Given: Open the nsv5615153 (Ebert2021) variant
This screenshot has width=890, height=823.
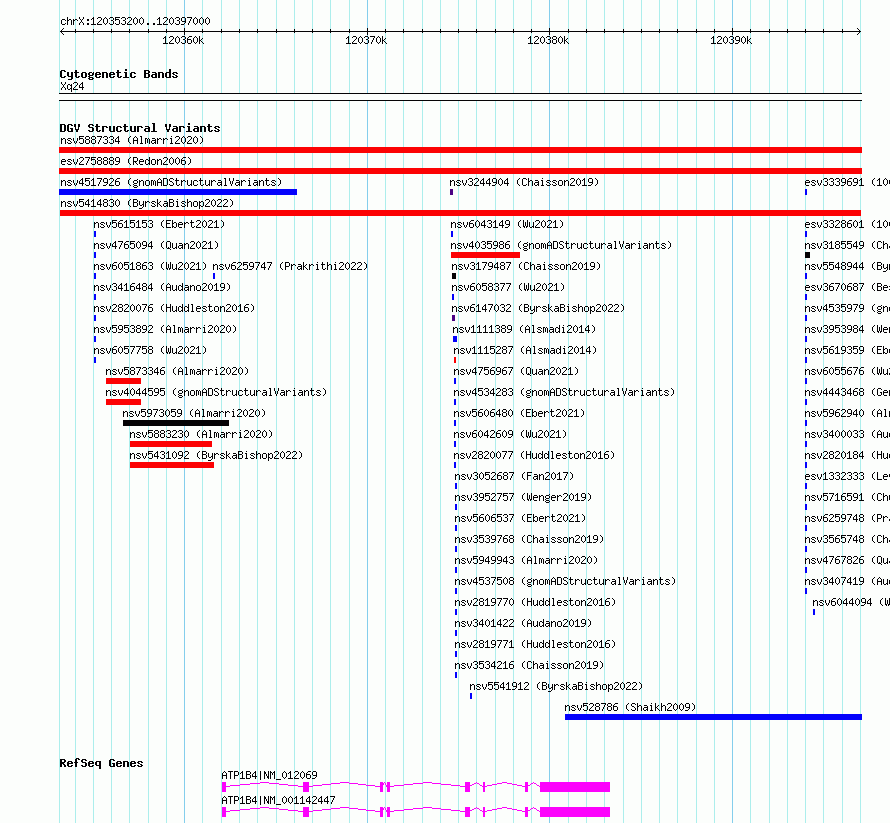Looking at the screenshot, I should [159, 224].
